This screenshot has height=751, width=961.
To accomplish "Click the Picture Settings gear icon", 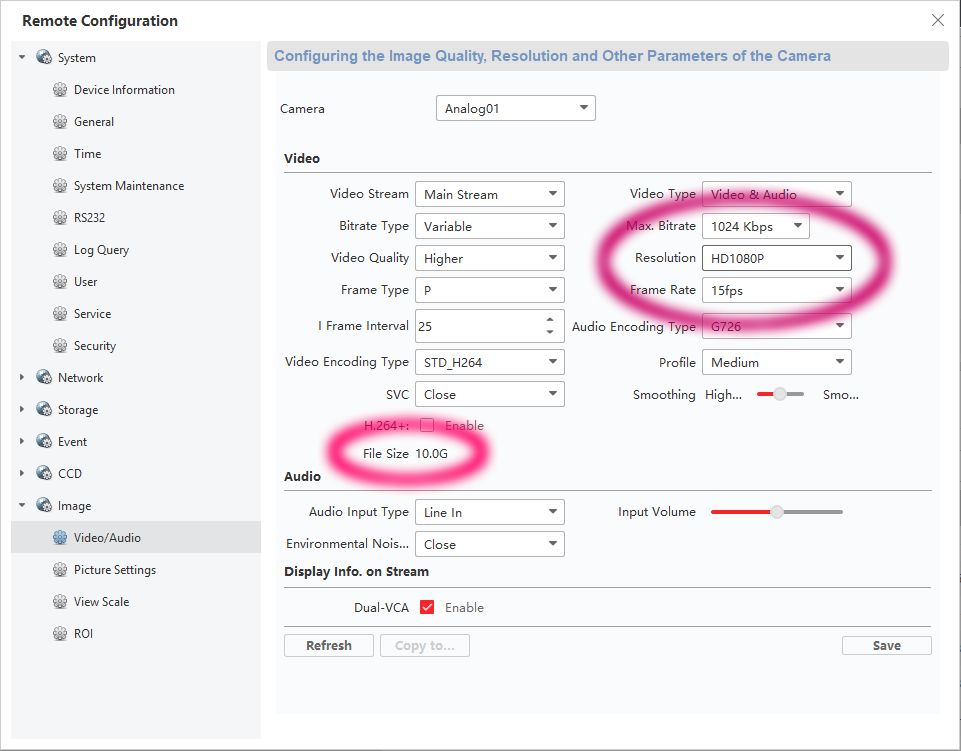I will point(60,570).
